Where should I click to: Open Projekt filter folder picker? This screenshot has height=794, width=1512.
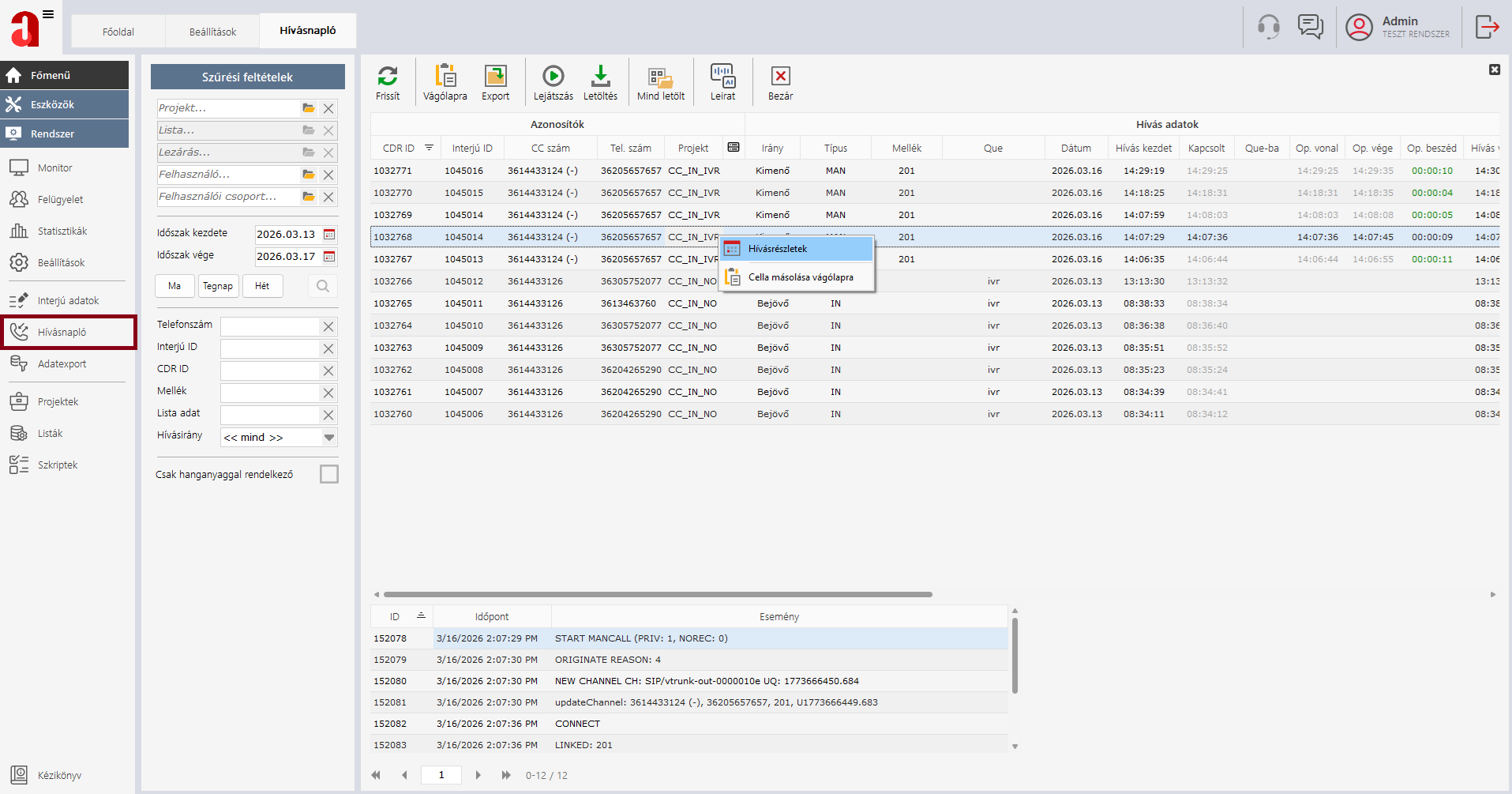[x=309, y=108]
